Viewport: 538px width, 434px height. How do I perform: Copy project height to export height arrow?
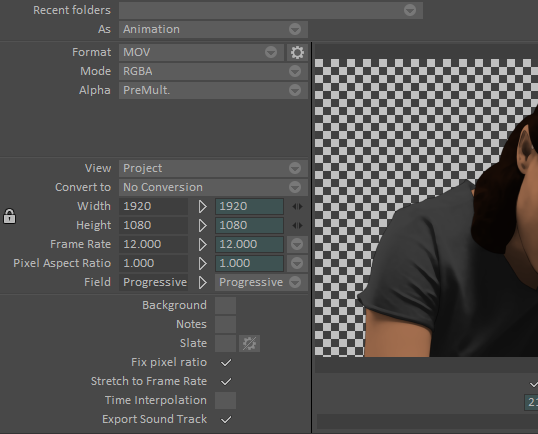click(x=202, y=225)
